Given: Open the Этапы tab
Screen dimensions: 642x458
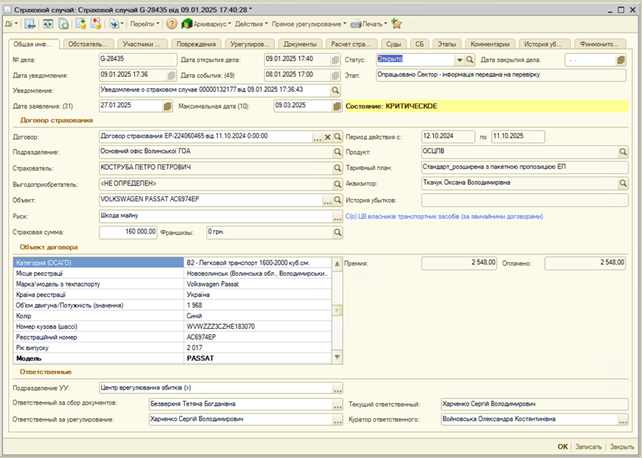Looking at the screenshot, I should [x=447, y=44].
